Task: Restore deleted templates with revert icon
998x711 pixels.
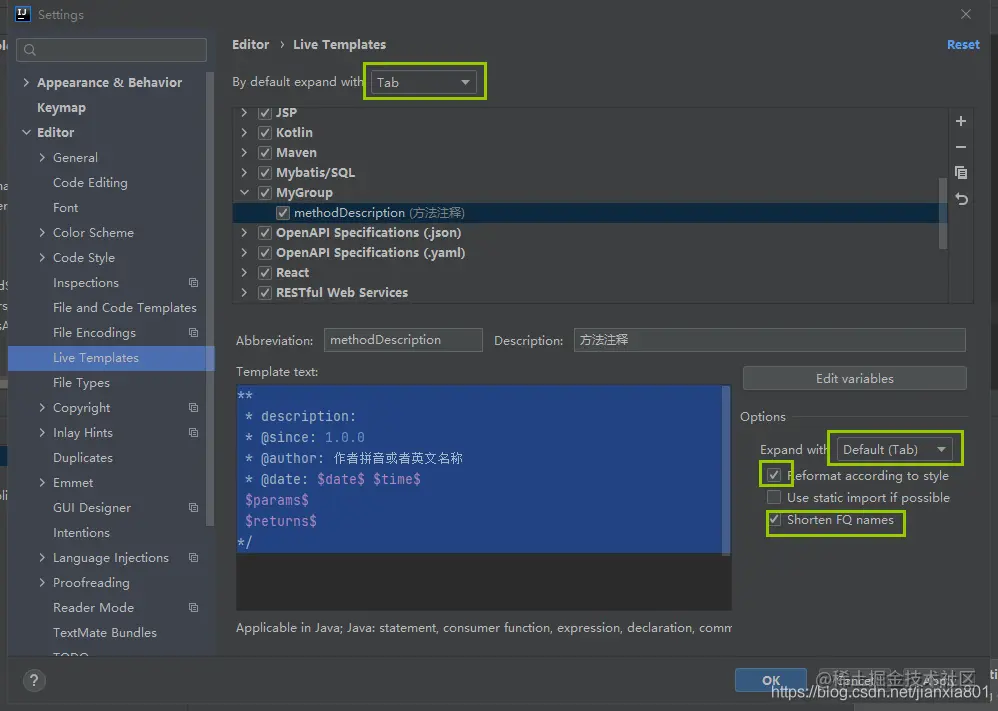Action: click(x=961, y=199)
